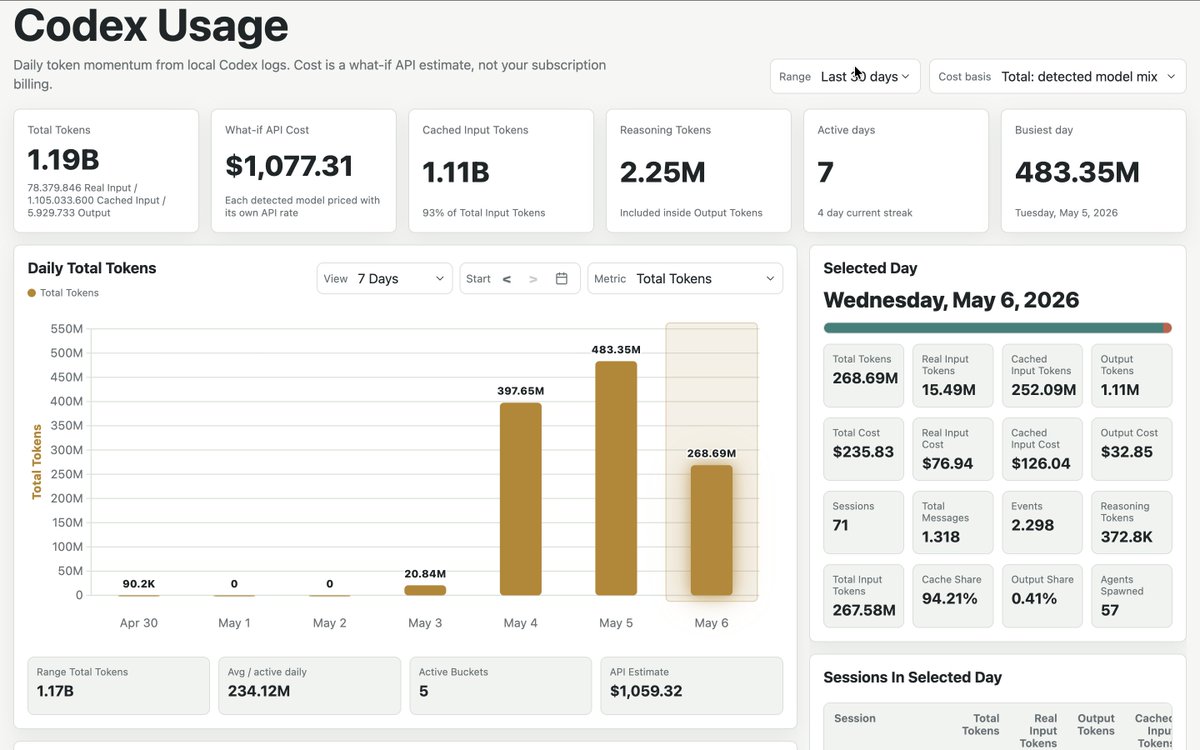Click the 'Daily Total Tokens' chart title
The image size is (1200, 750).
pyautogui.click(x=92, y=268)
